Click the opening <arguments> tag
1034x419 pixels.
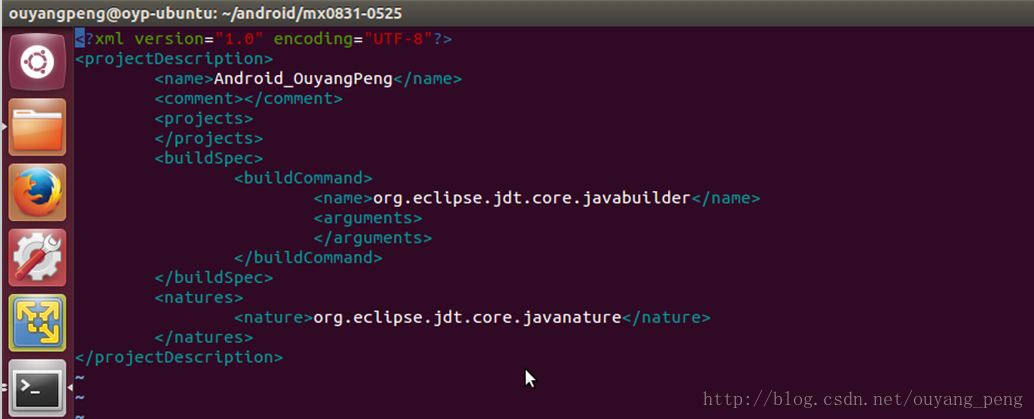point(368,218)
